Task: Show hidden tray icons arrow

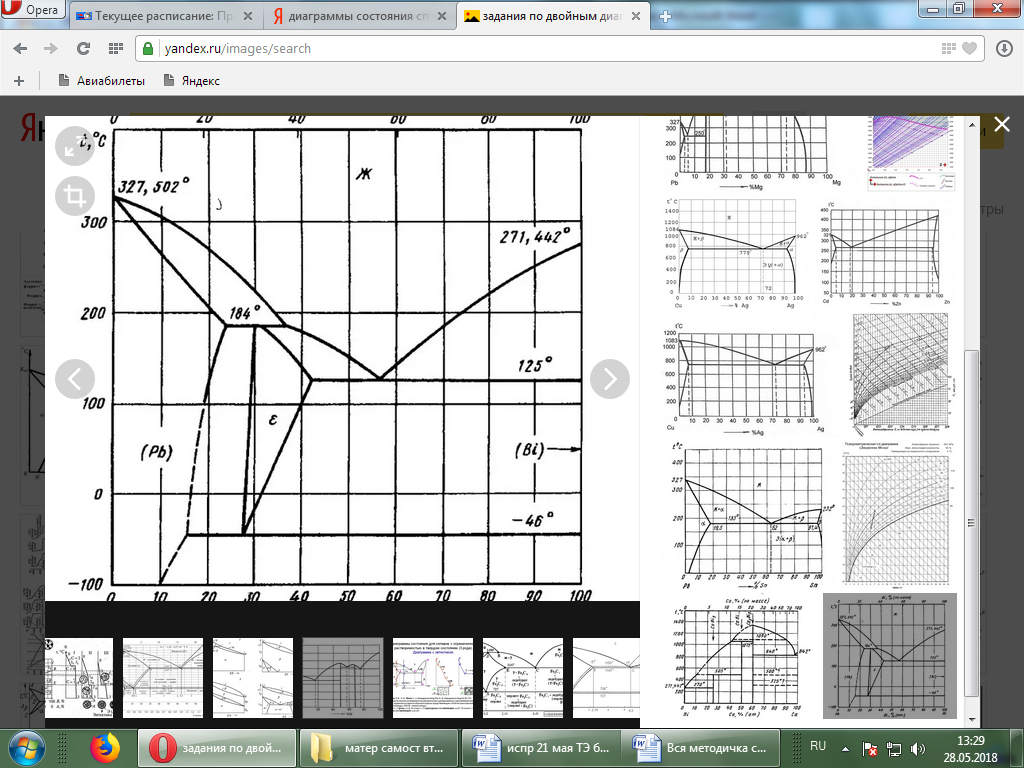Action: [x=846, y=749]
